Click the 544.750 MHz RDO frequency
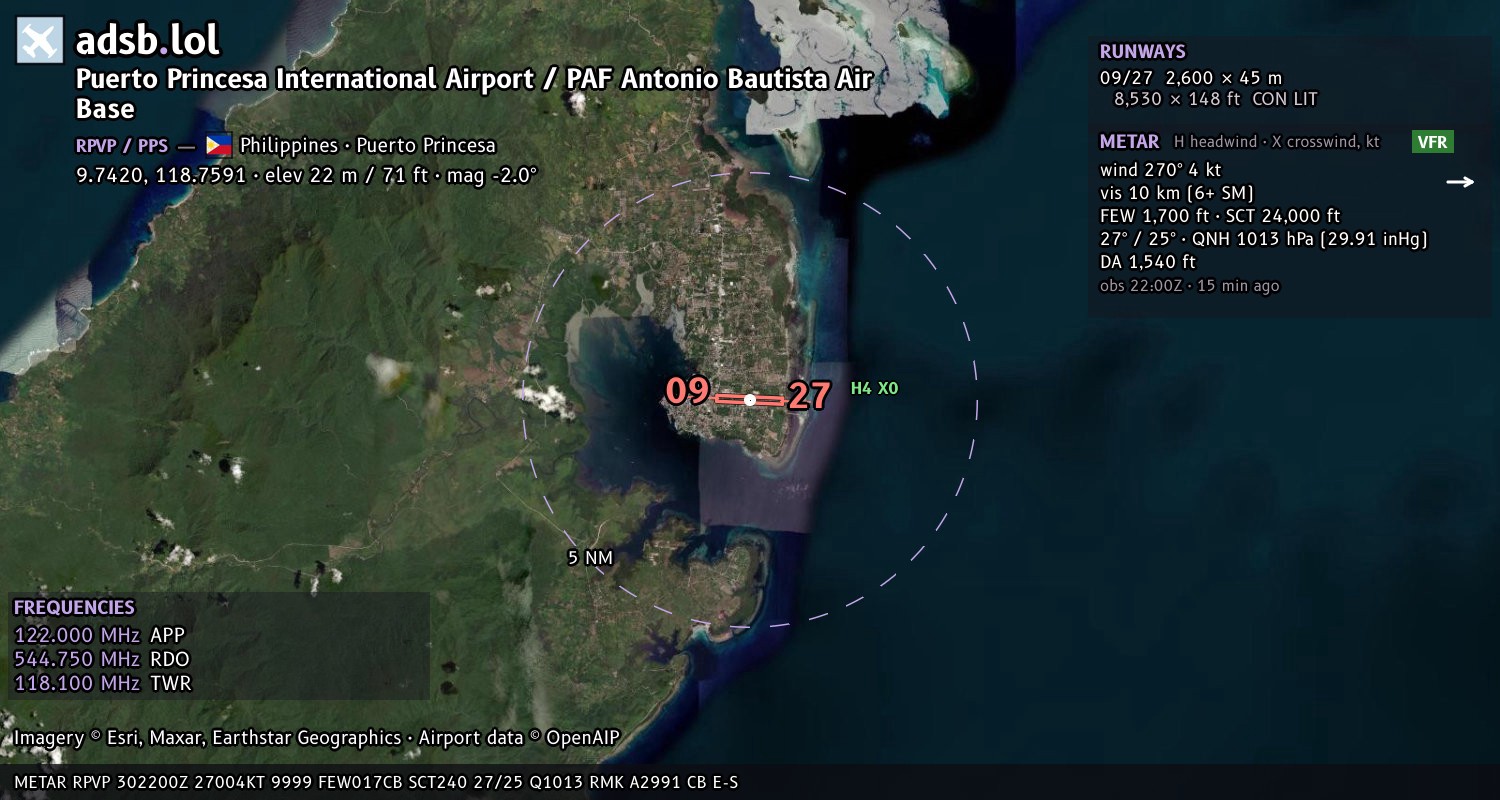 tap(101, 659)
